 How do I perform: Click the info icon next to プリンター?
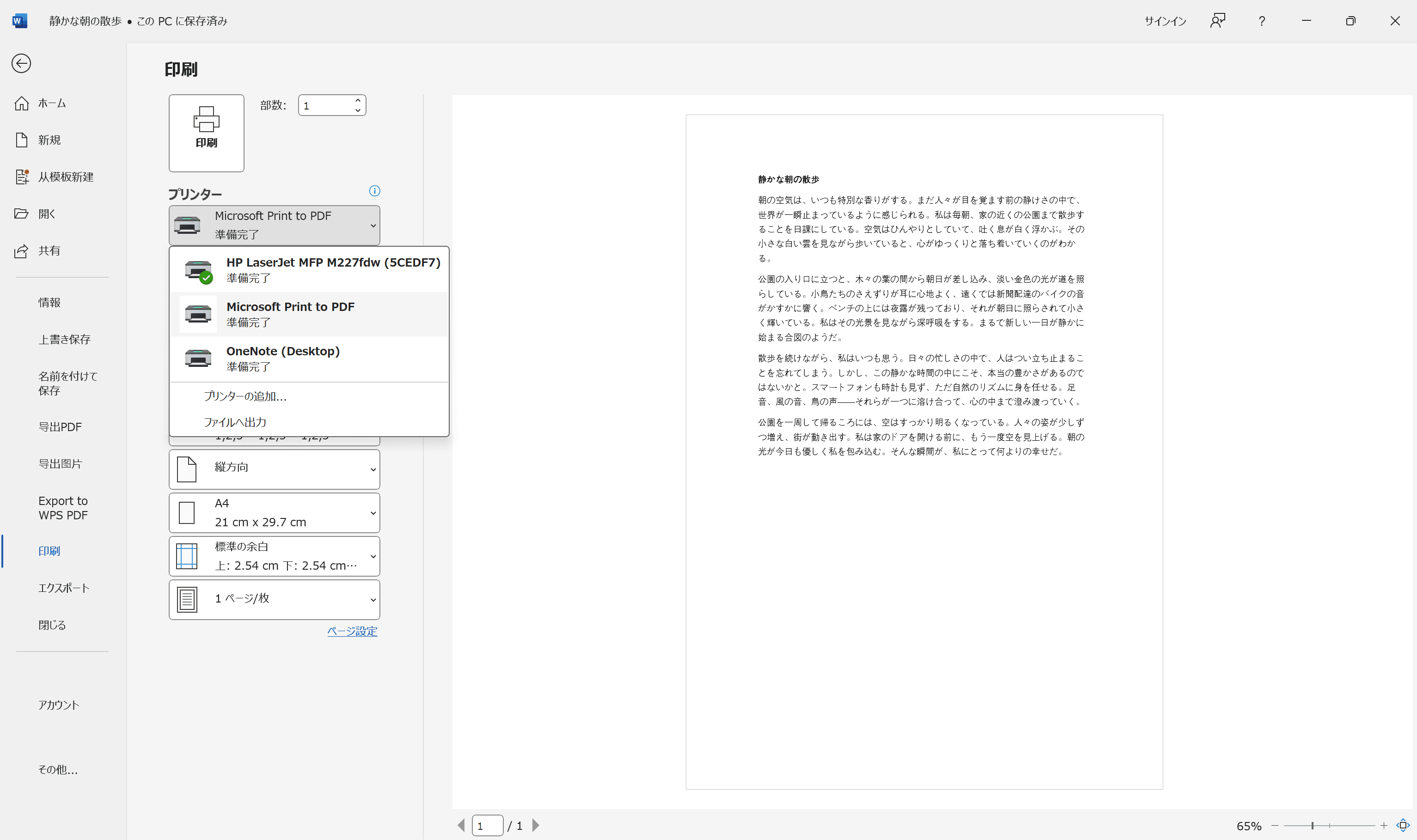[375, 191]
